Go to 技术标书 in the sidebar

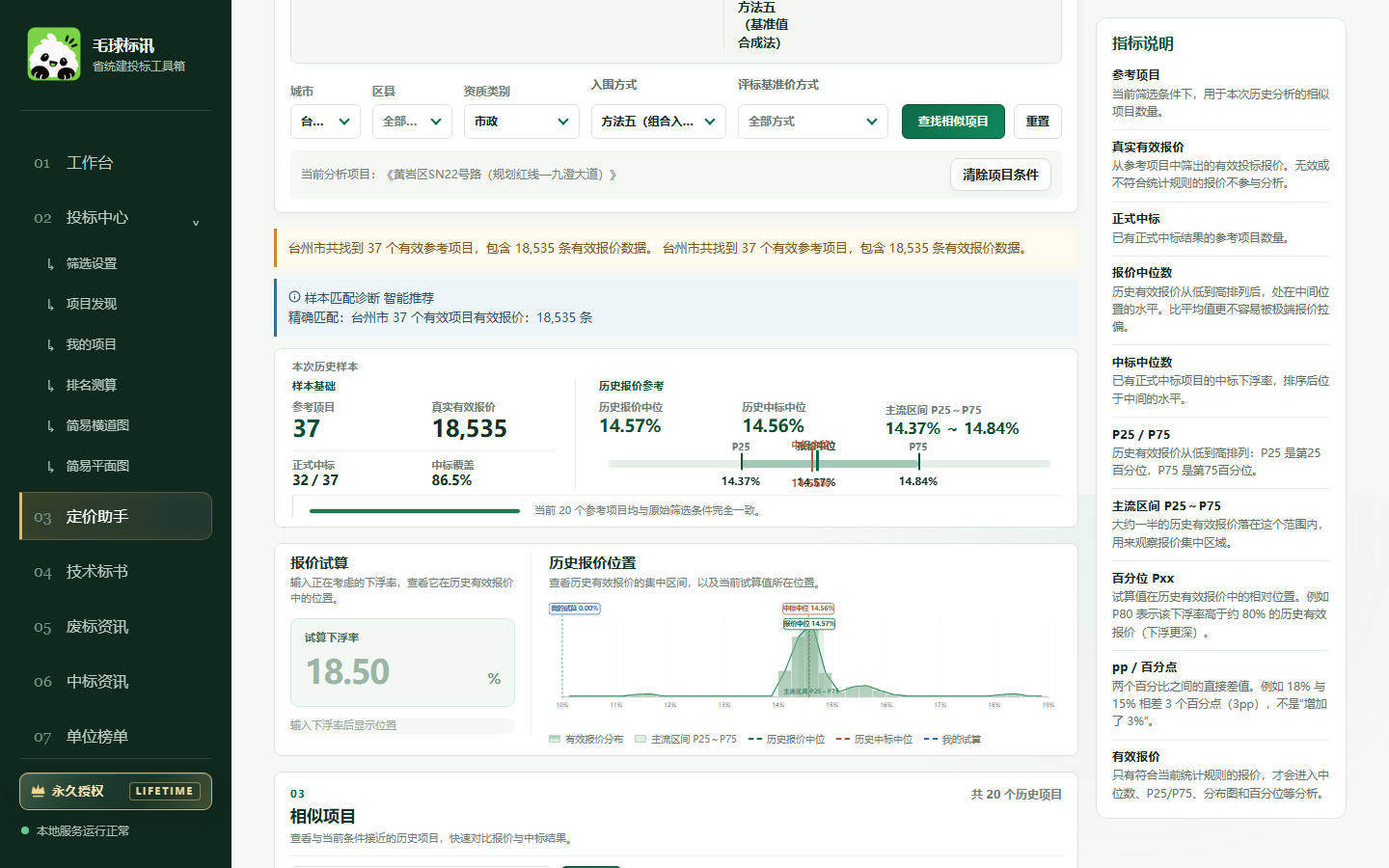[x=116, y=572]
